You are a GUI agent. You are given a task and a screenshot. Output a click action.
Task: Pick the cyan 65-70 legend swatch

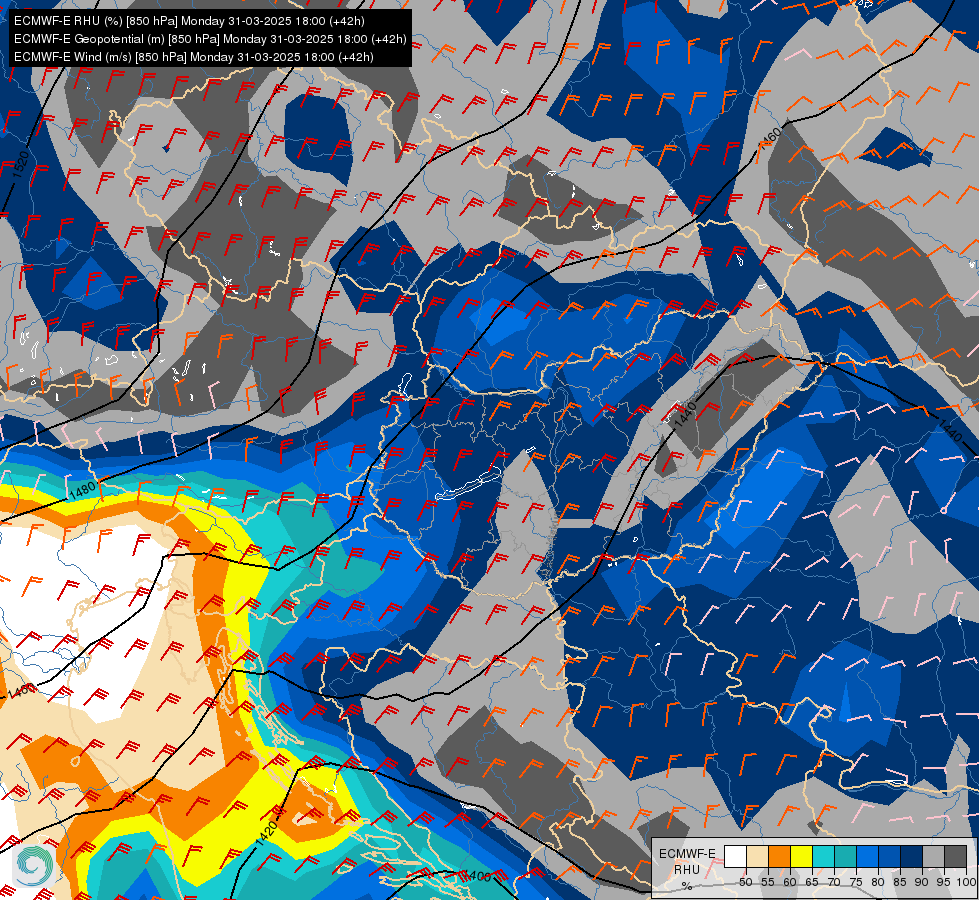click(x=824, y=856)
